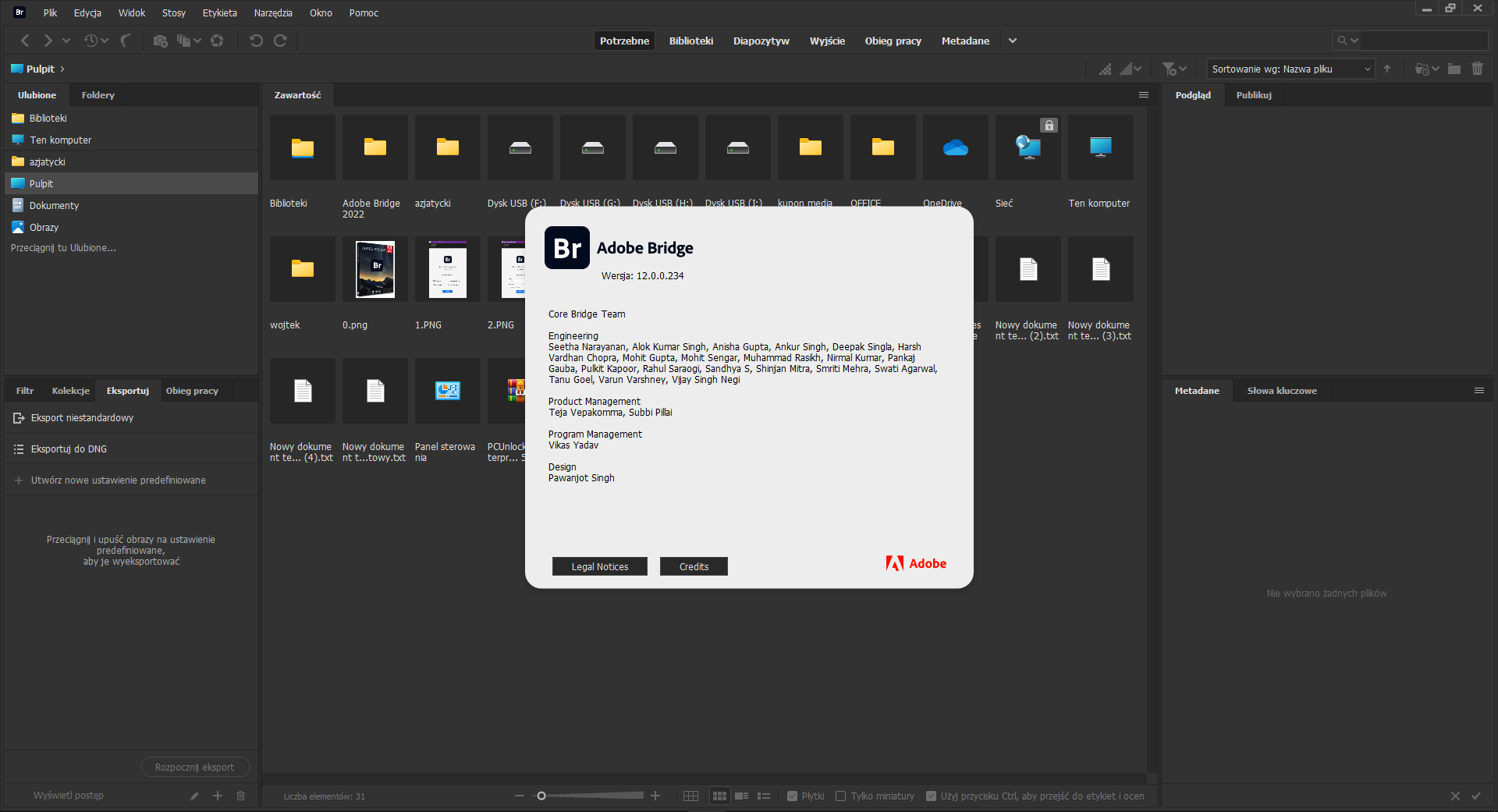This screenshot has width=1498, height=812.
Task: Select the wojtek folder thumbnail
Action: [x=303, y=270]
